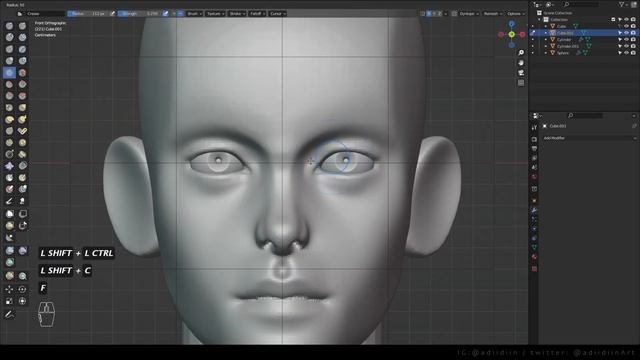
Task: Select the Smooth brush
Action: coord(22,73)
